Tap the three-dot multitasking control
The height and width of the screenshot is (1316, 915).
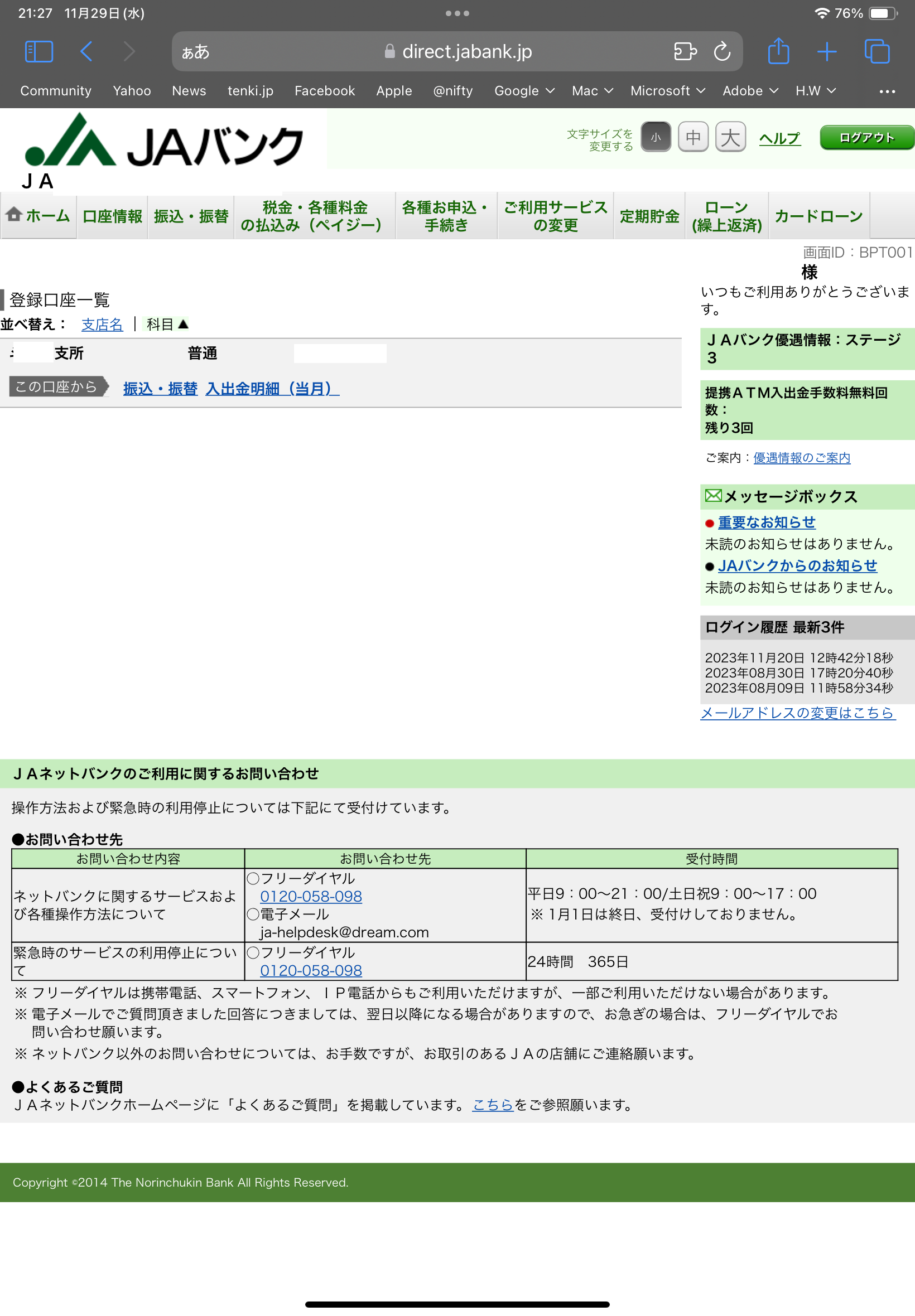click(458, 13)
